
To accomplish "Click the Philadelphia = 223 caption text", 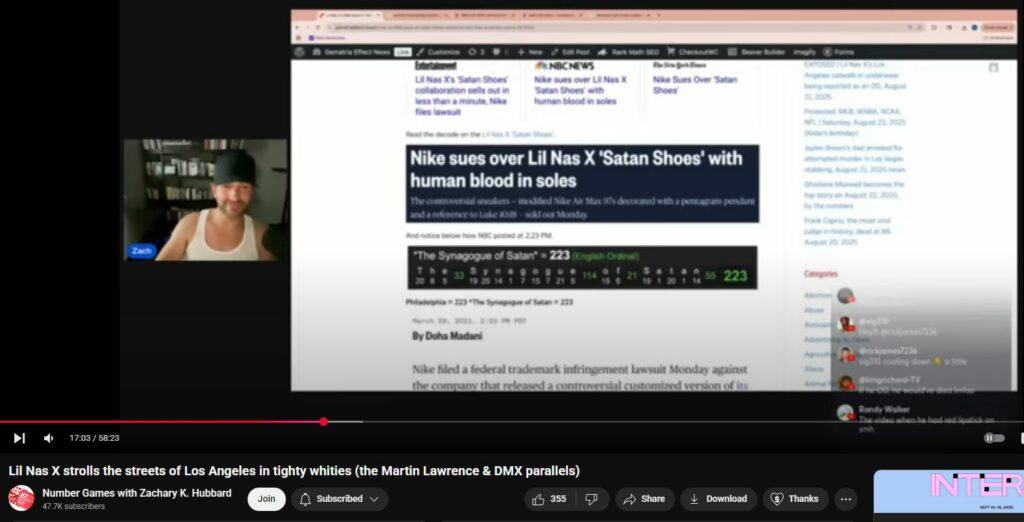I will click(489, 302).
